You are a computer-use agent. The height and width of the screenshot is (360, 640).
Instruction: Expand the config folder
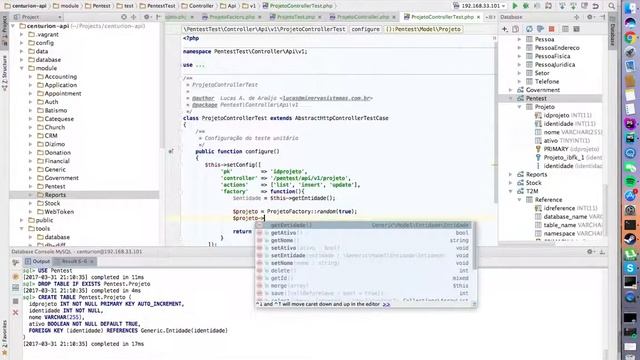click(22, 43)
